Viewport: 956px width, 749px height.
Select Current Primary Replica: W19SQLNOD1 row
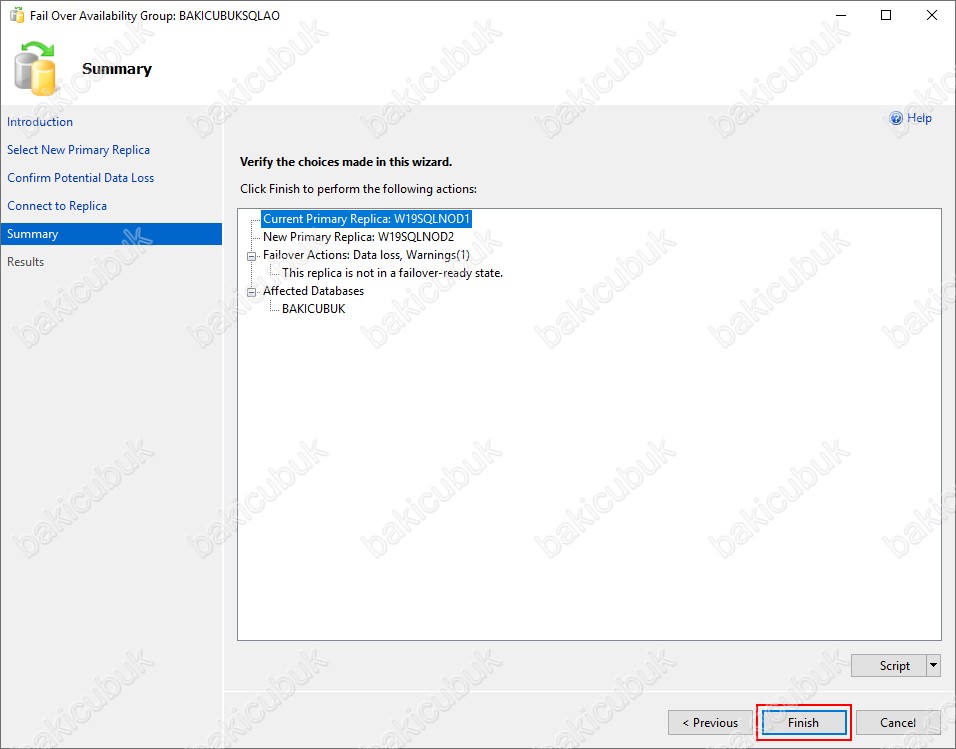point(366,219)
